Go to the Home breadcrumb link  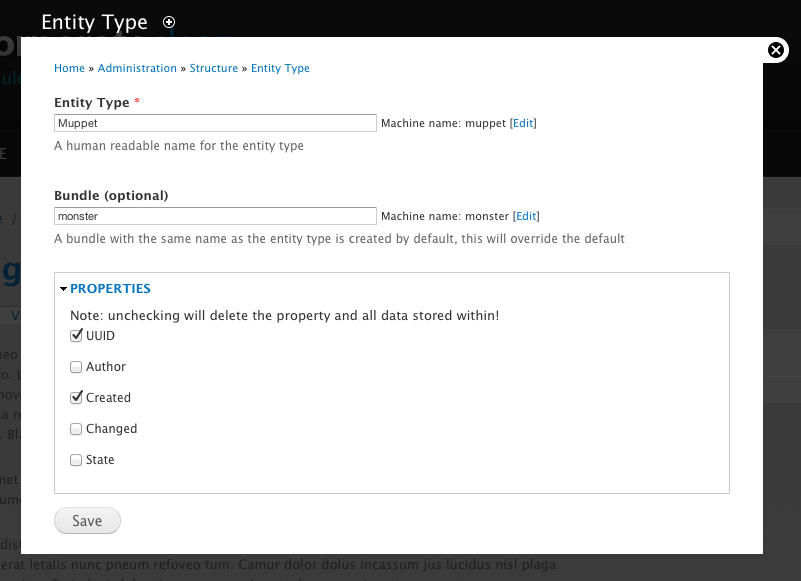point(69,68)
